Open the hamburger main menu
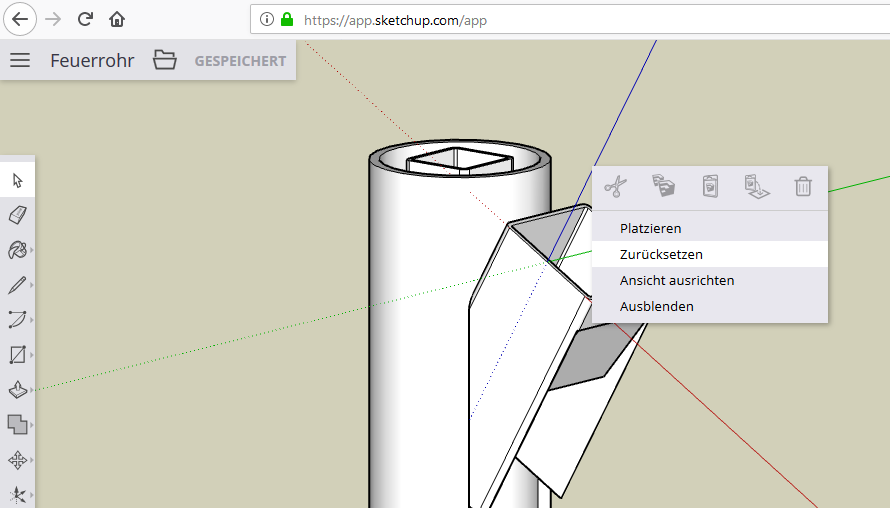The image size is (890, 508). coord(20,60)
